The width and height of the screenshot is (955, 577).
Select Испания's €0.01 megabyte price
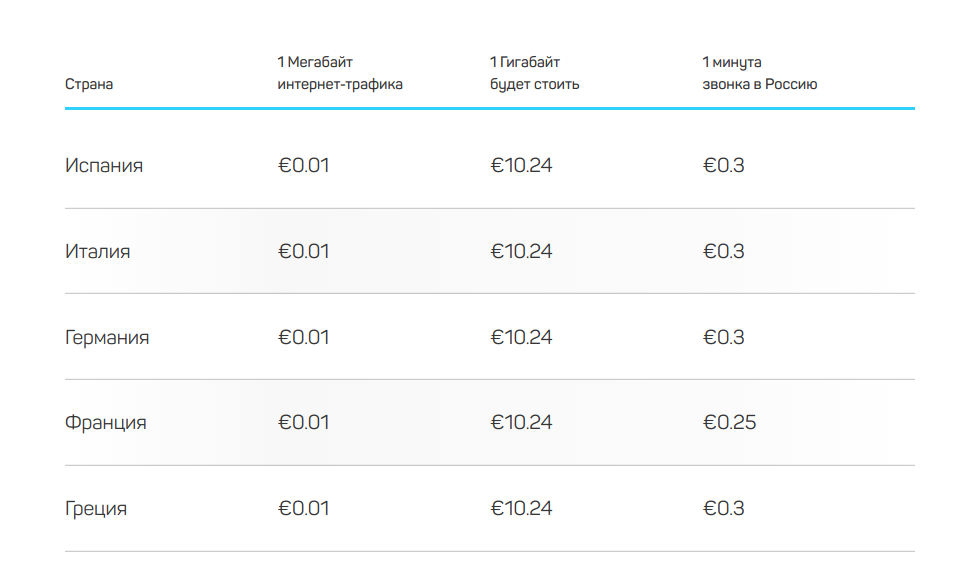coord(303,166)
